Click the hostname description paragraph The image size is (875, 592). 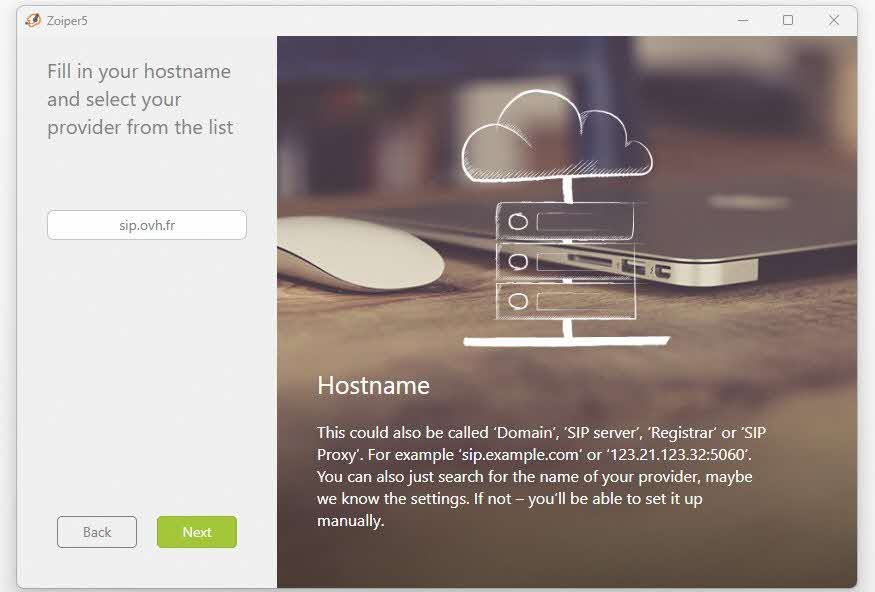(x=540, y=476)
